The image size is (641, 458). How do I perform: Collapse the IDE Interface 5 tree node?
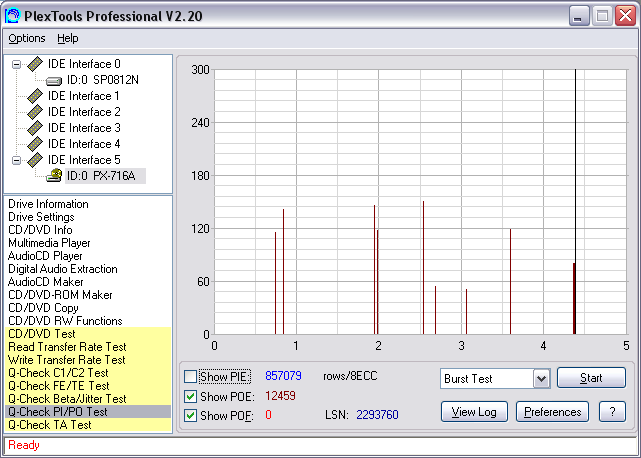pyautogui.click(x=16, y=160)
